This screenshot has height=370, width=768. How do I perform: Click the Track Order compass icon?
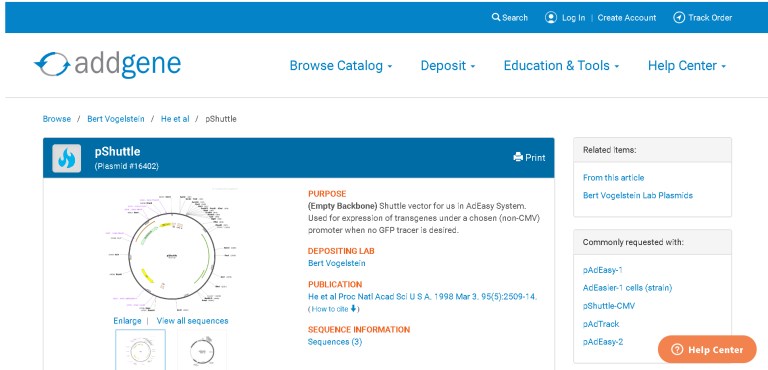tap(679, 18)
